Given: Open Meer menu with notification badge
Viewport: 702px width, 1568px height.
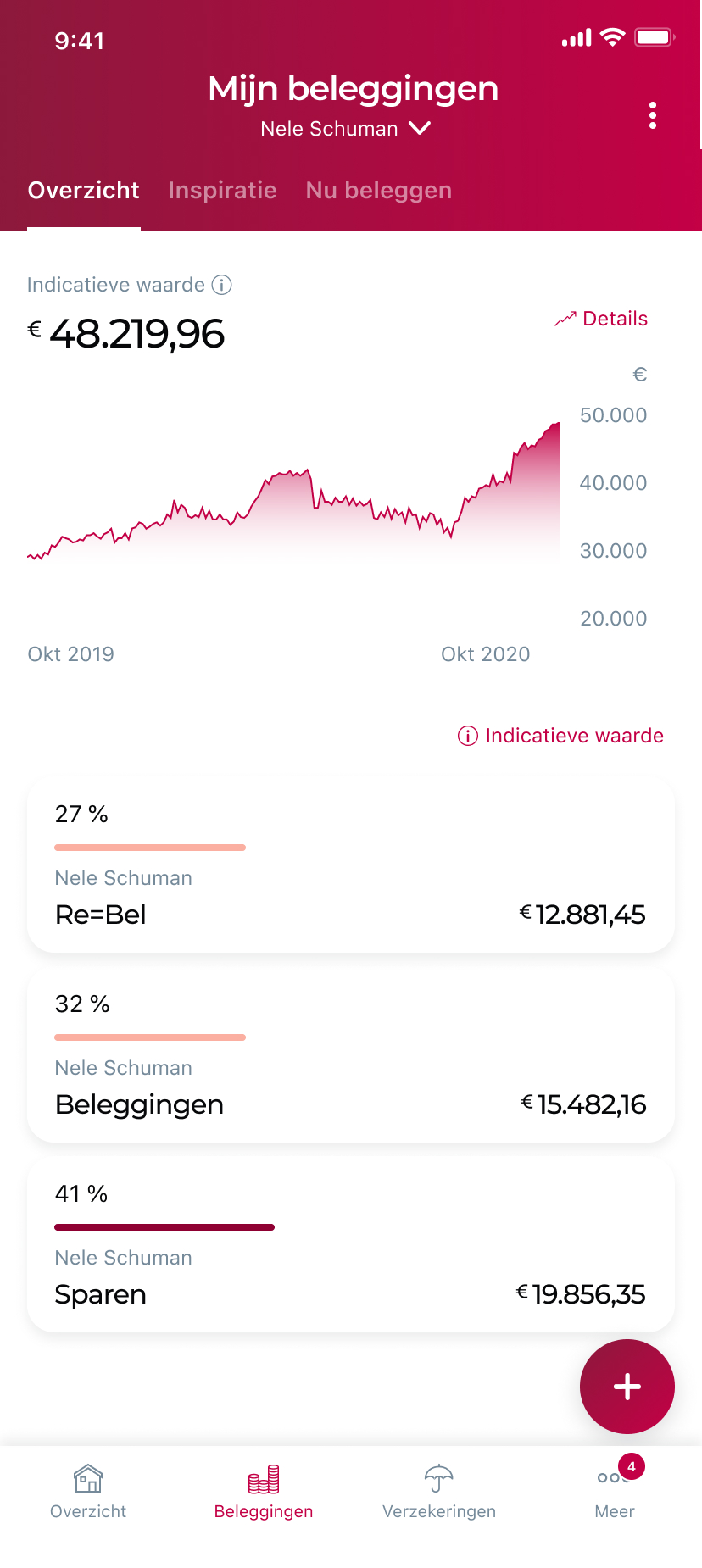Looking at the screenshot, I should point(615,1491).
